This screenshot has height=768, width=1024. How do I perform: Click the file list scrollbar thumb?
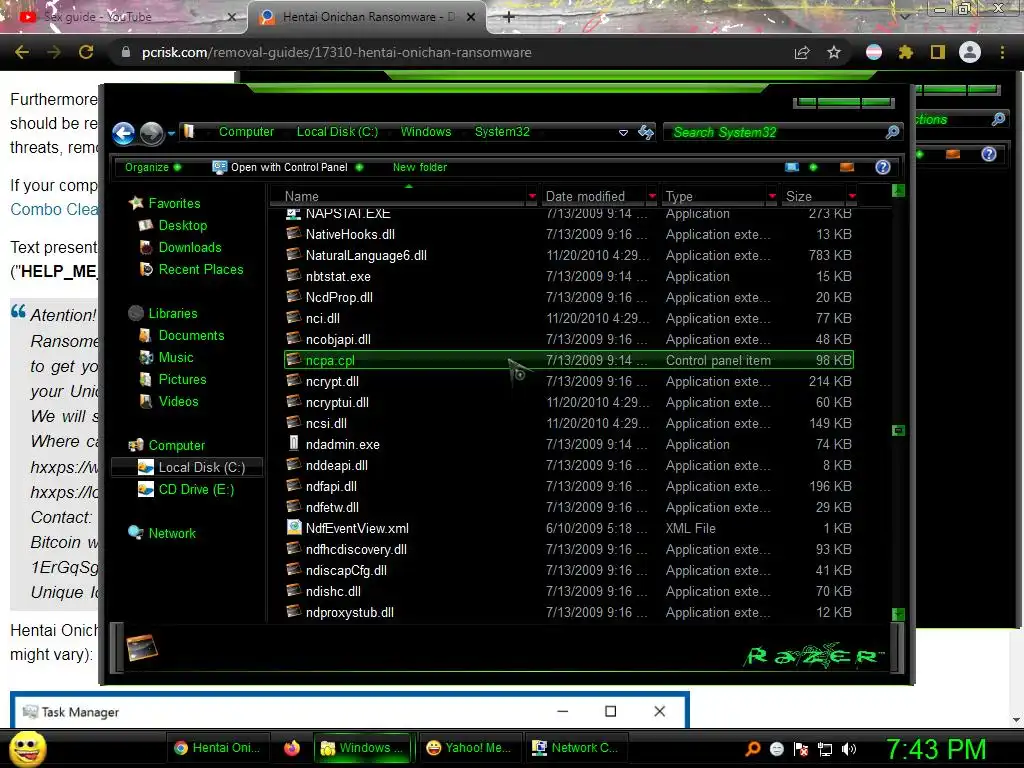click(899, 430)
